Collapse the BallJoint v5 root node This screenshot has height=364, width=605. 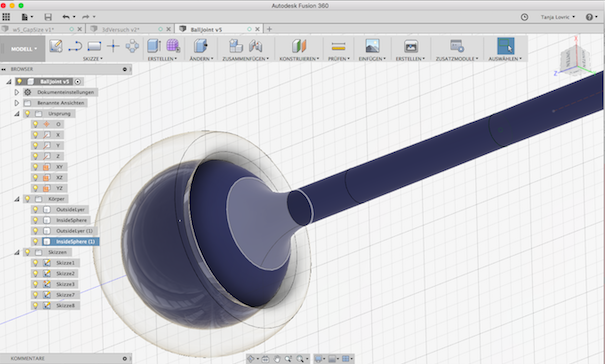coord(8,81)
